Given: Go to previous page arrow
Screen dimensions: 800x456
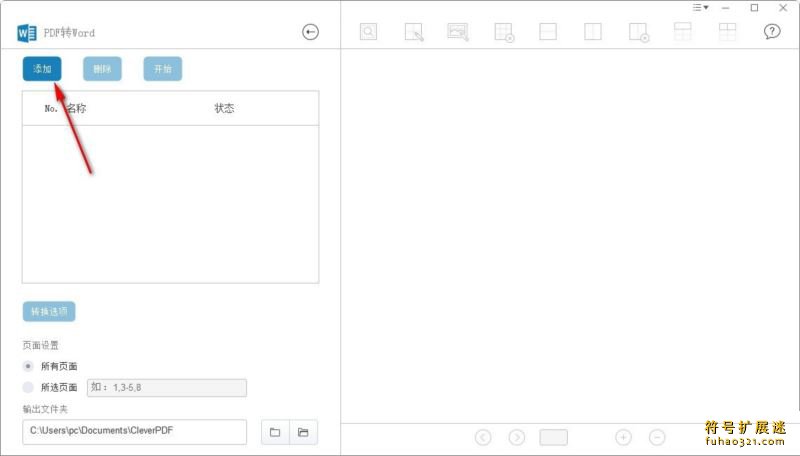Looking at the screenshot, I should 483,437.
